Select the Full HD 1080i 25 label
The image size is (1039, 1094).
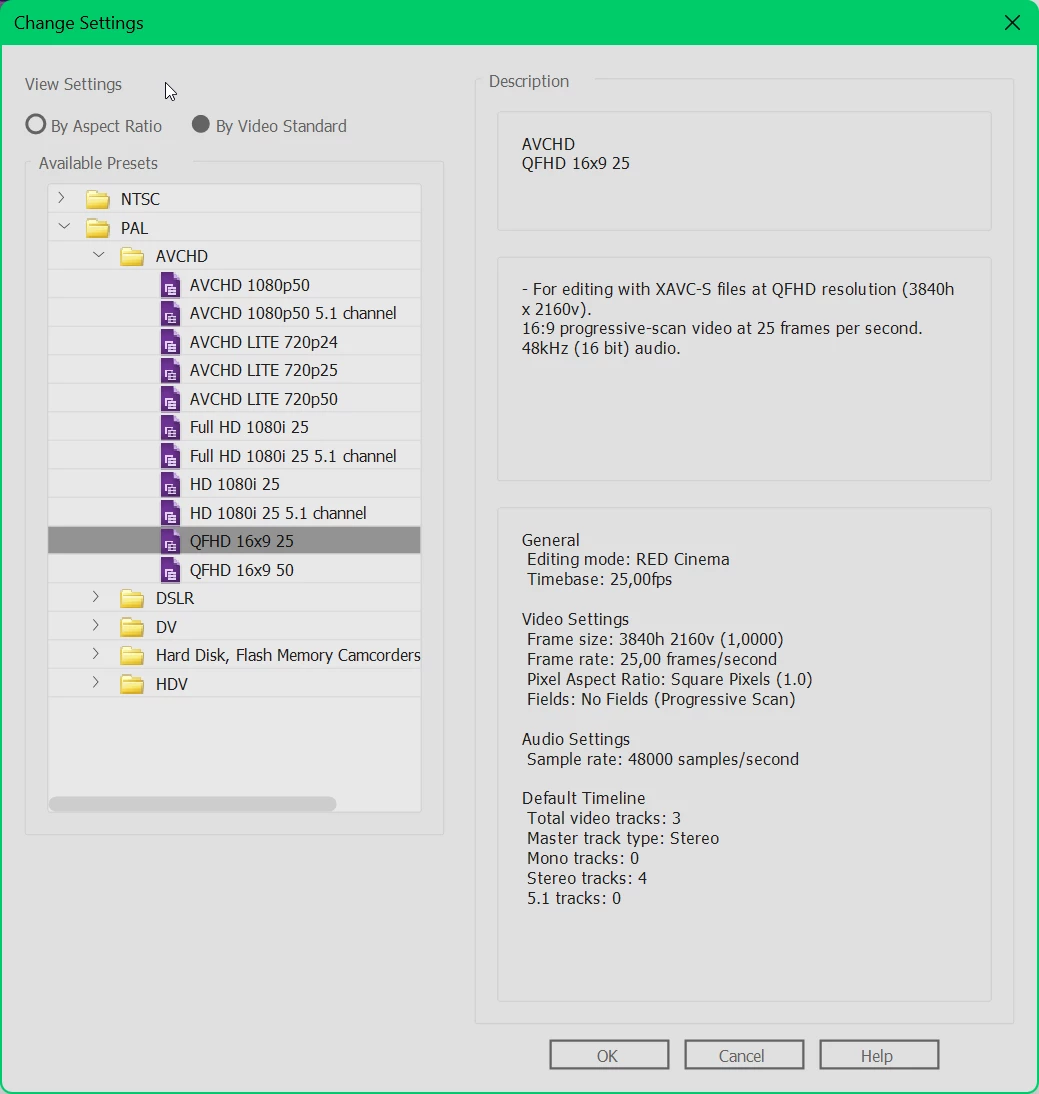249,428
